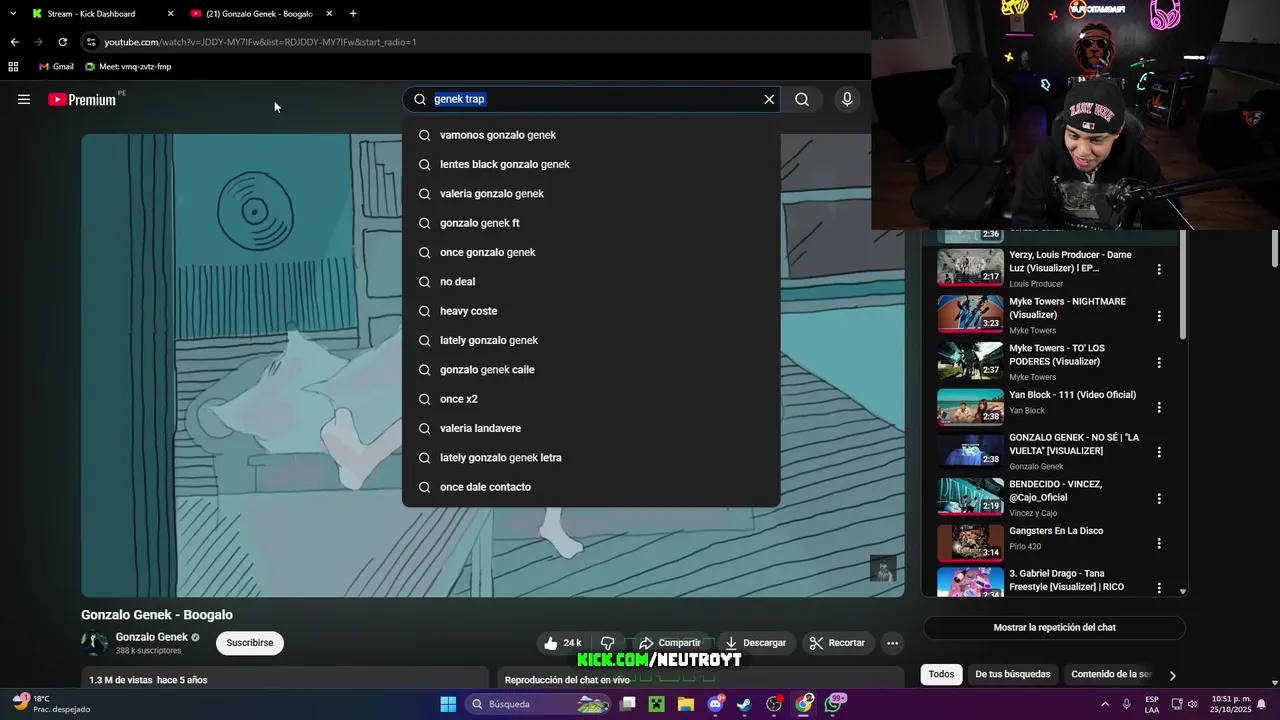Click the address bar URL
Image resolution: width=1280 pixels, height=720 pixels.
tap(260, 42)
